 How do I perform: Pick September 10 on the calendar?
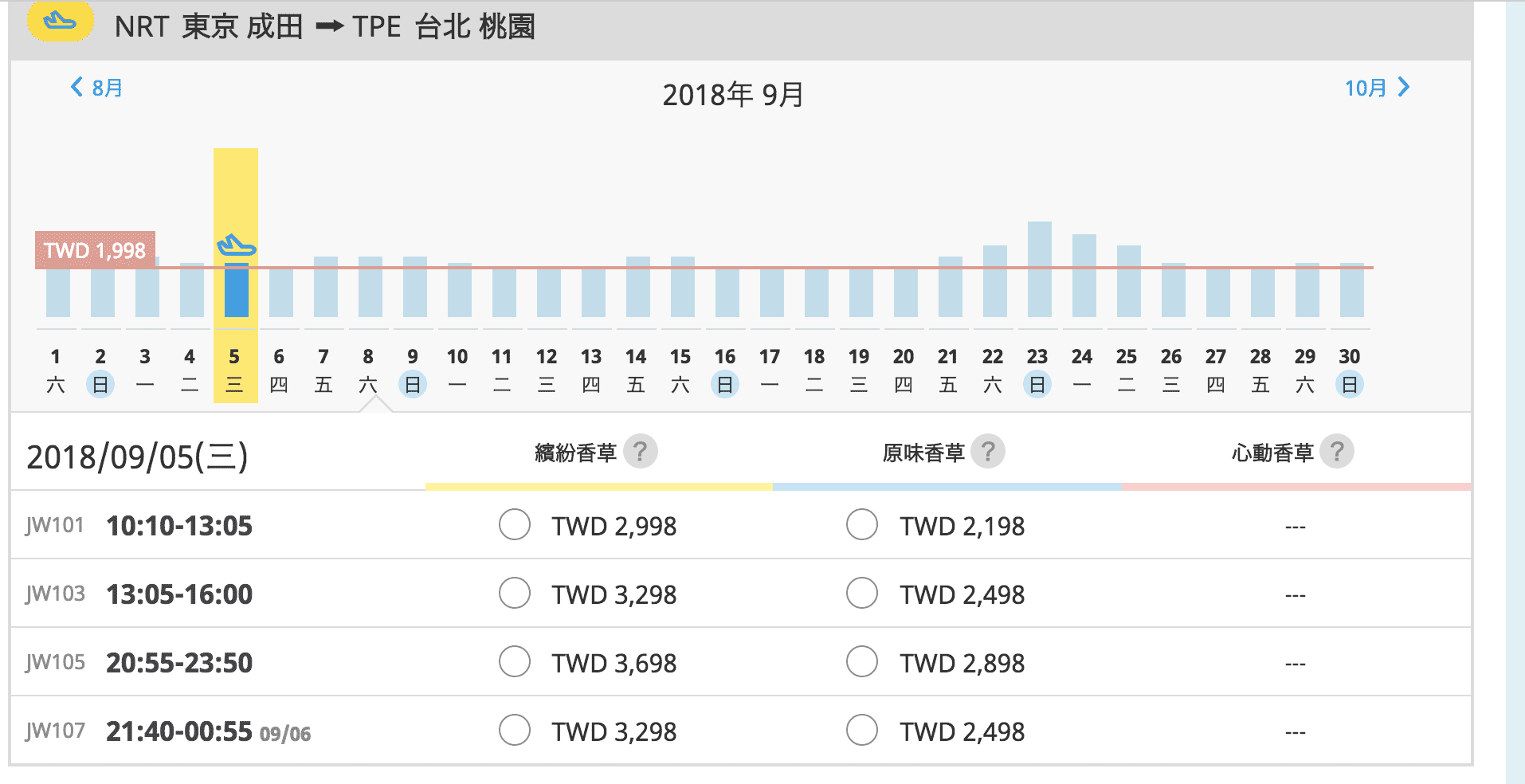tap(457, 370)
